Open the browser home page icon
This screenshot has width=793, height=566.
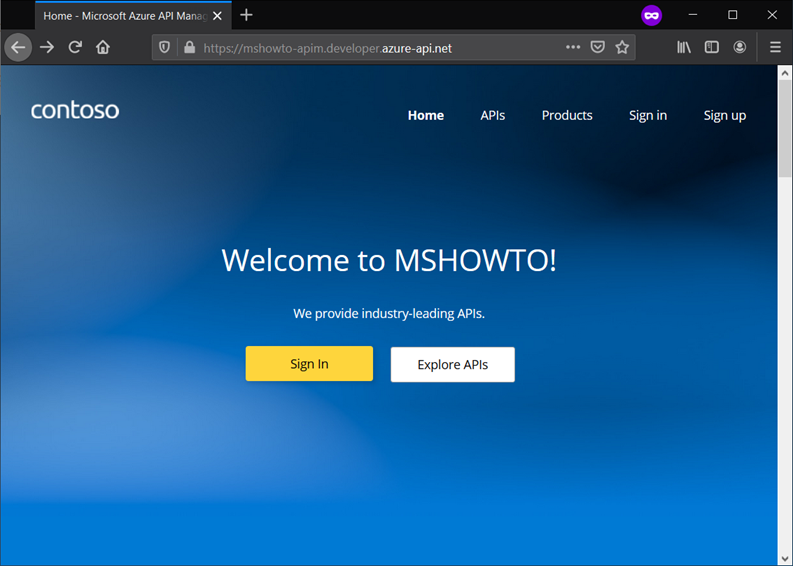point(103,48)
